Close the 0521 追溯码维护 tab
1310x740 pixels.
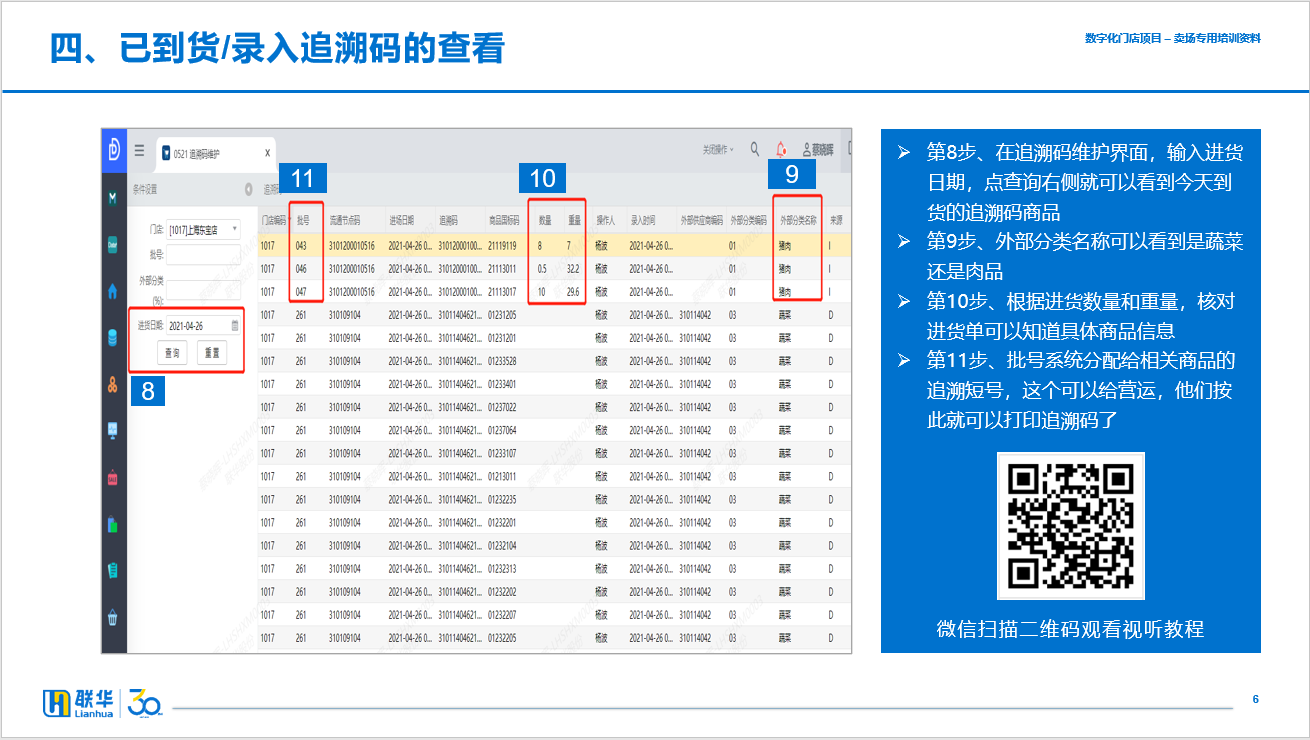pos(267,153)
